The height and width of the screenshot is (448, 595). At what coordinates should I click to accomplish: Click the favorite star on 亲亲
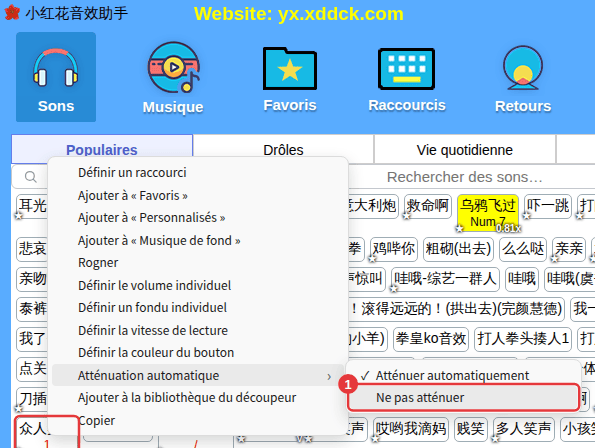tap(554, 259)
